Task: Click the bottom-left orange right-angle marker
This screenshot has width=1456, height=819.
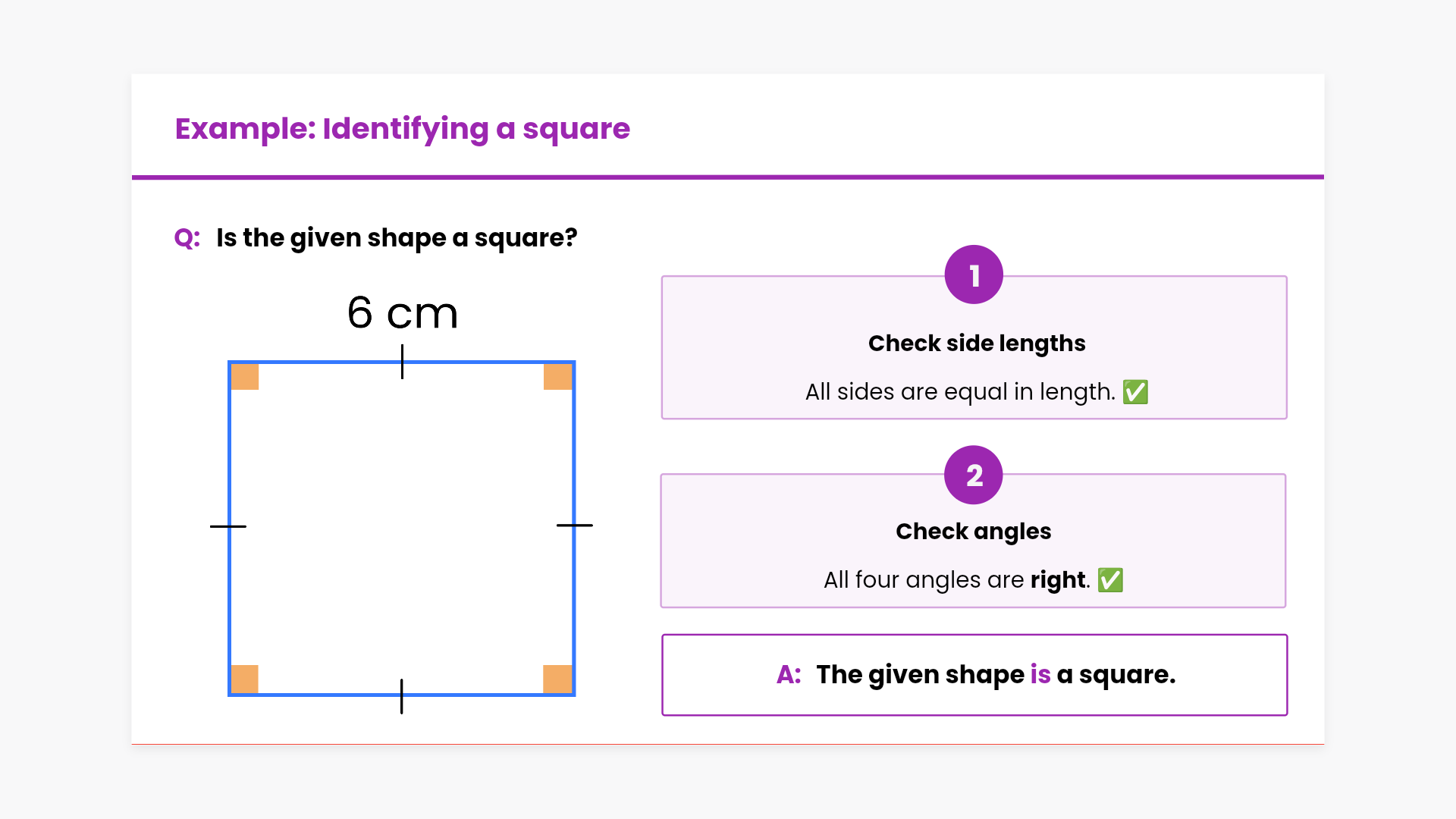Action: pos(245,679)
